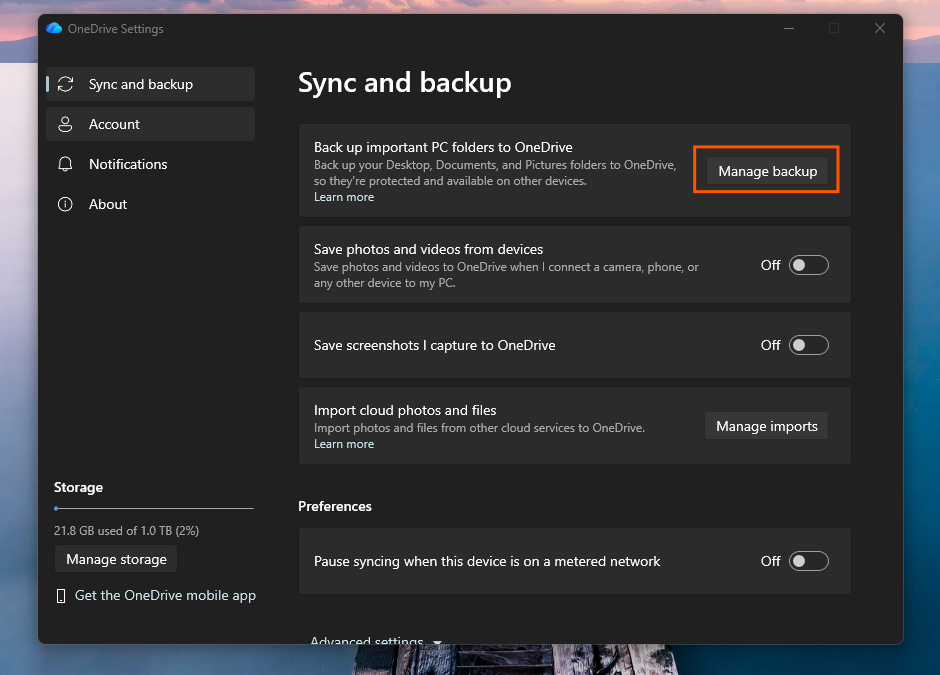Image resolution: width=940 pixels, height=675 pixels.
Task: Click the storage usage progress bar
Action: pyautogui.click(x=154, y=509)
